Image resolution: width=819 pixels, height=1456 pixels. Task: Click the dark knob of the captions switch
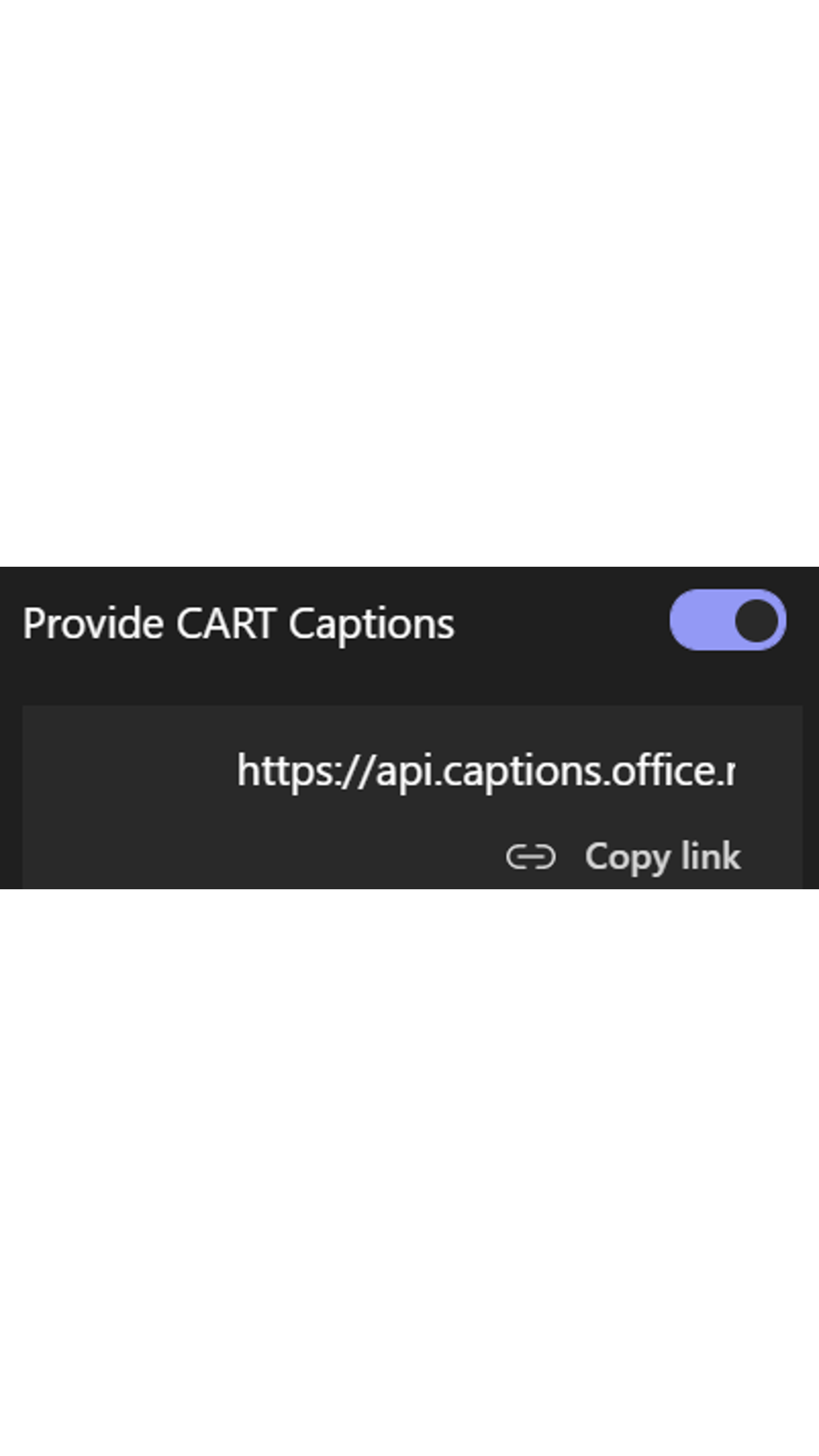(x=756, y=620)
